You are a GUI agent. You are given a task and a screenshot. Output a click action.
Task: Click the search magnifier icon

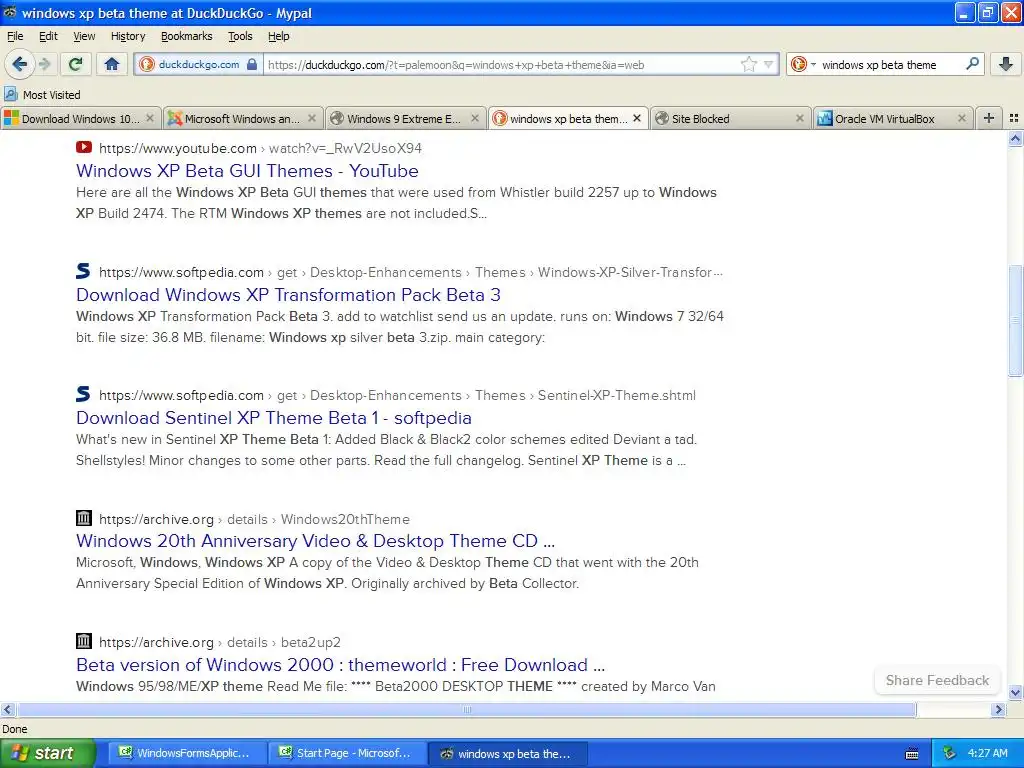[972, 64]
